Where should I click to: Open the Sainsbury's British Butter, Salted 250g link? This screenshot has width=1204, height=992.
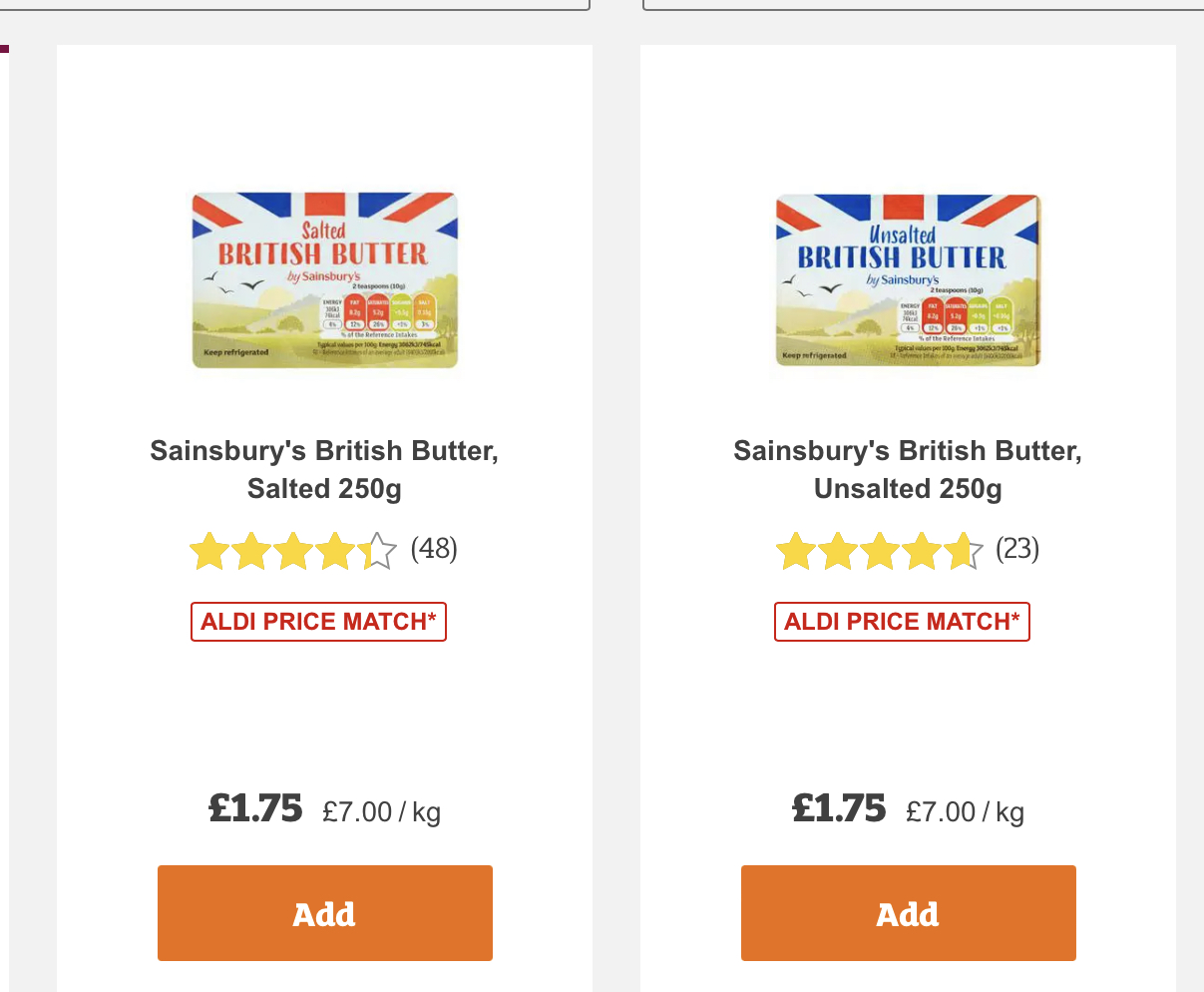click(x=324, y=469)
